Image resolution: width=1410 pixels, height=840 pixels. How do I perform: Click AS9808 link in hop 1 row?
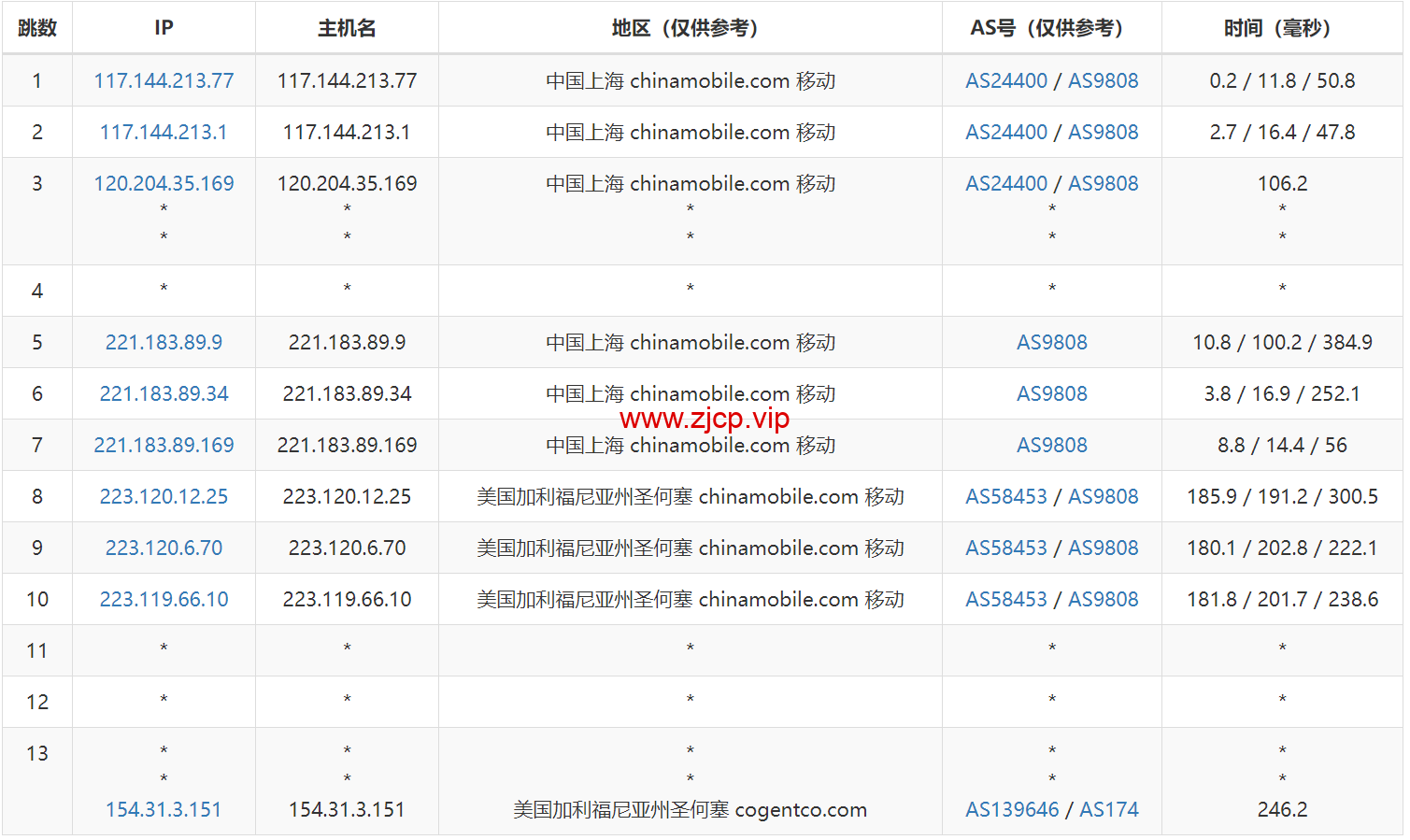pyautogui.click(x=1104, y=81)
